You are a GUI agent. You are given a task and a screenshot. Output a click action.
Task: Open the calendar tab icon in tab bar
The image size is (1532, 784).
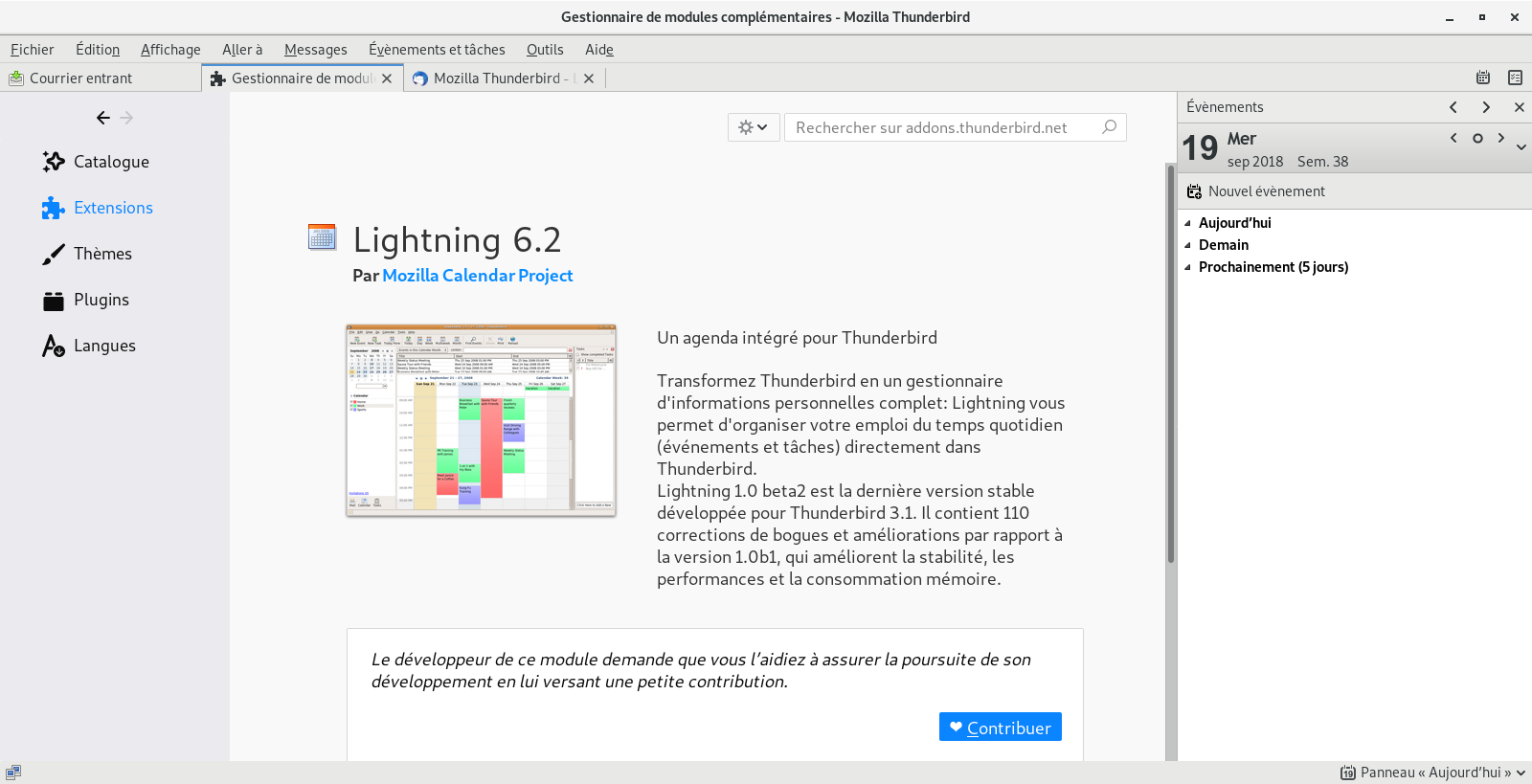(x=1483, y=78)
